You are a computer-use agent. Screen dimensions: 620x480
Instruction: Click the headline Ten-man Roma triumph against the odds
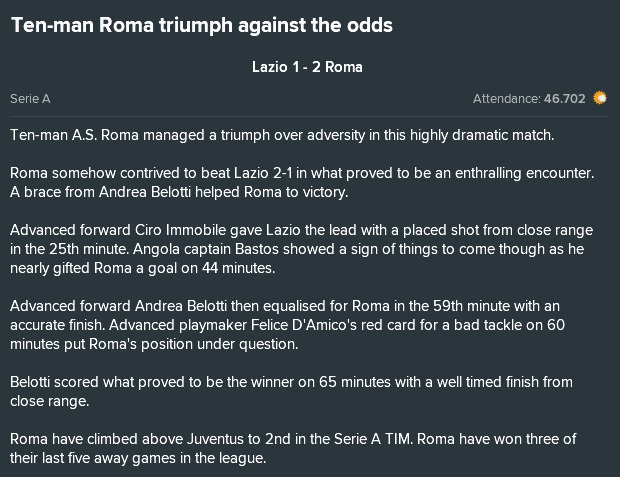pyautogui.click(x=202, y=25)
